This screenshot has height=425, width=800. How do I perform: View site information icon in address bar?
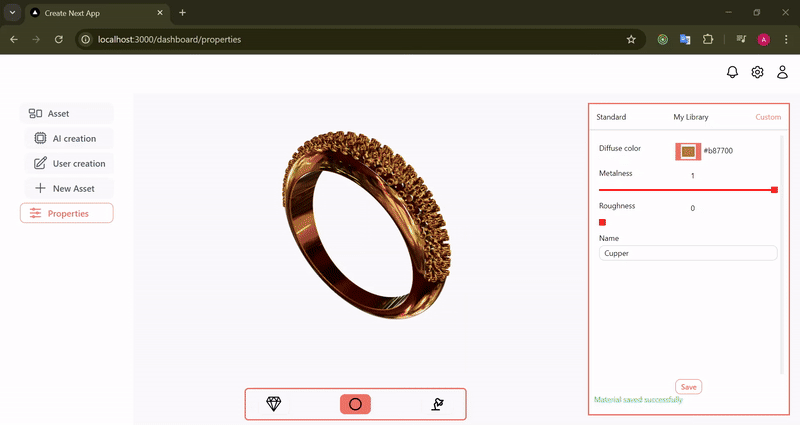(86, 39)
